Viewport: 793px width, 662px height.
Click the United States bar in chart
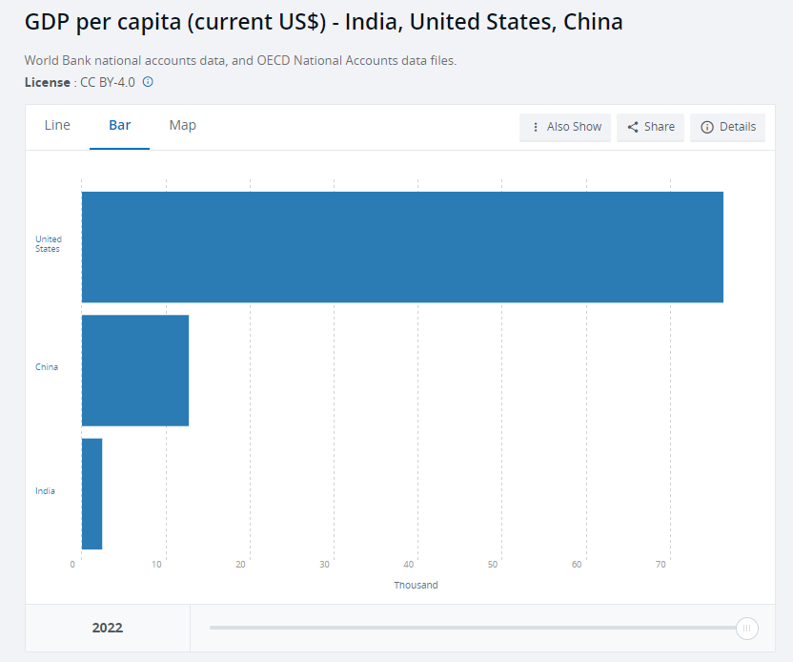pos(402,247)
